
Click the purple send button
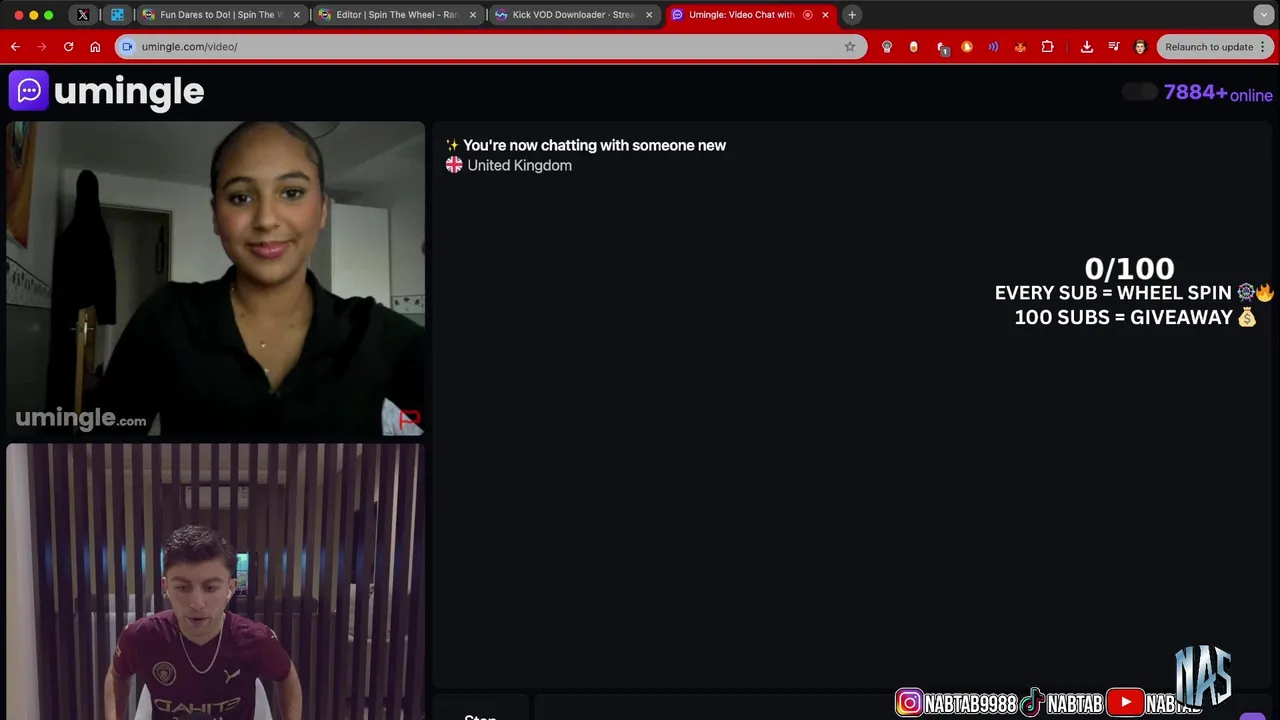[x=1253, y=716]
